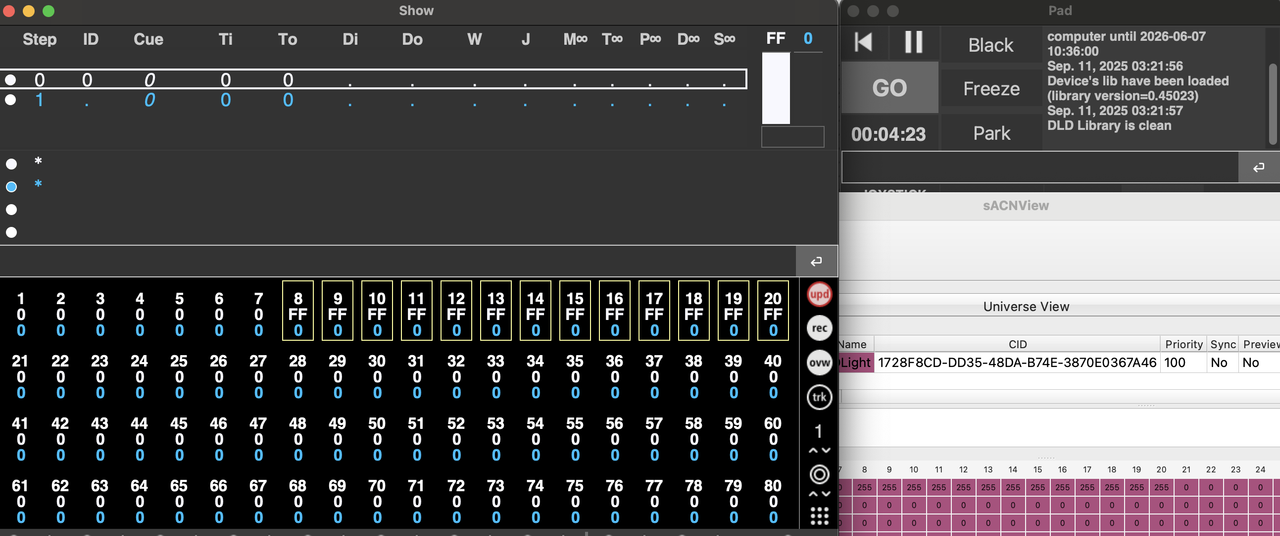Click the big GO button
Screen dimensions: 1280x536
tap(889, 88)
